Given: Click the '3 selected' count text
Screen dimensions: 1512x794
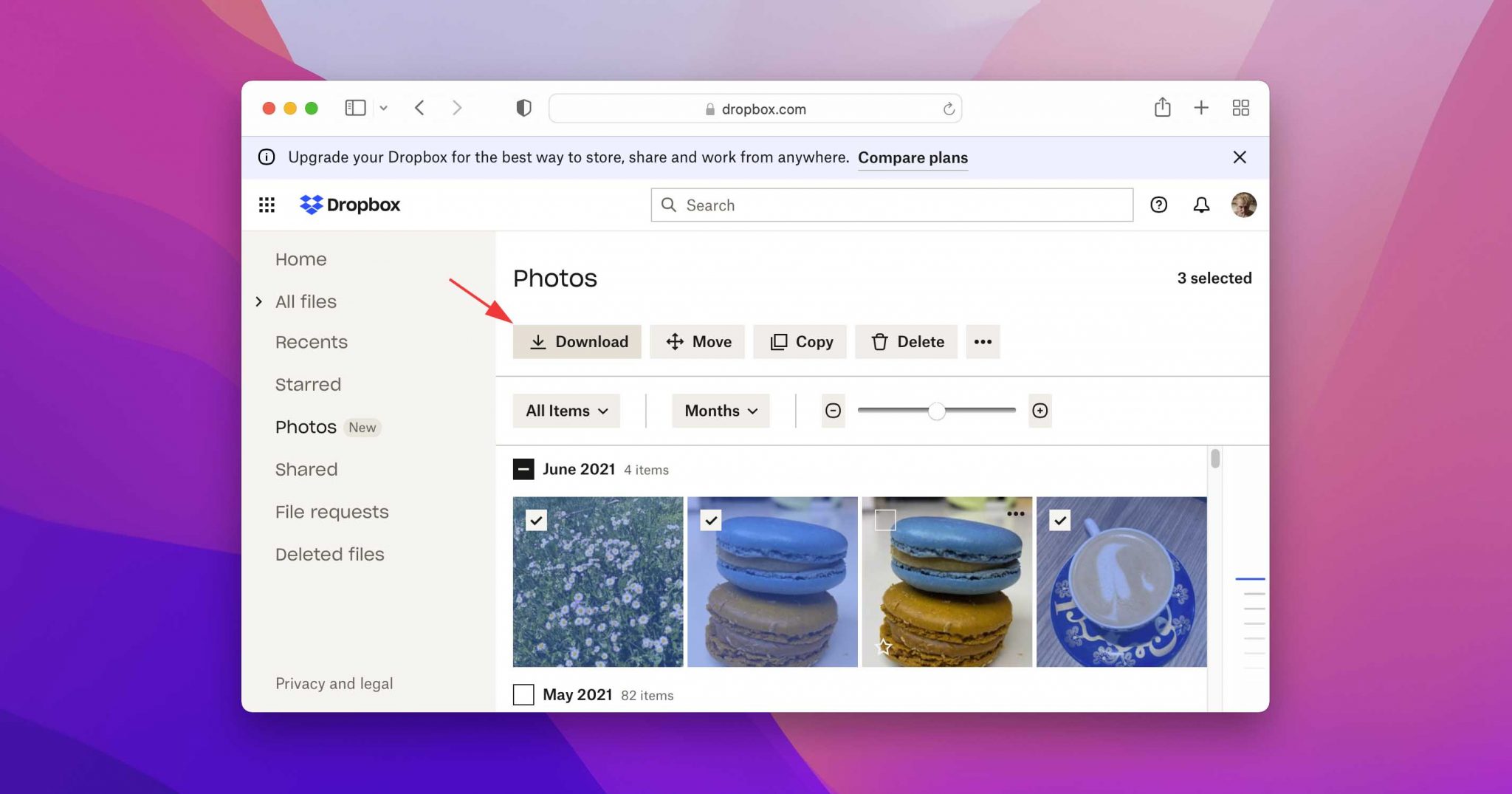Looking at the screenshot, I should pos(1214,278).
